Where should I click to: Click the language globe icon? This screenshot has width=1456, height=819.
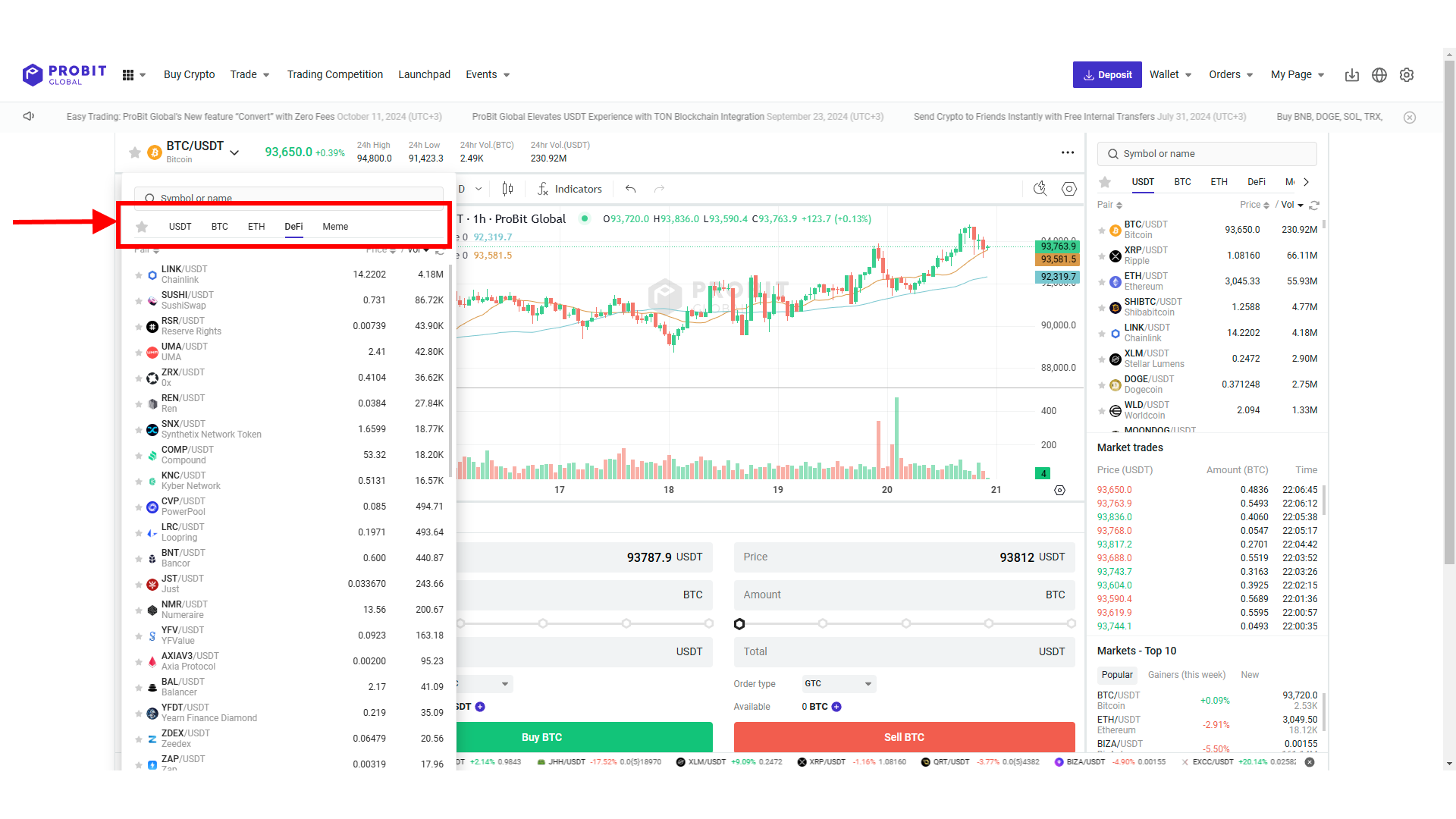pos(1379,75)
